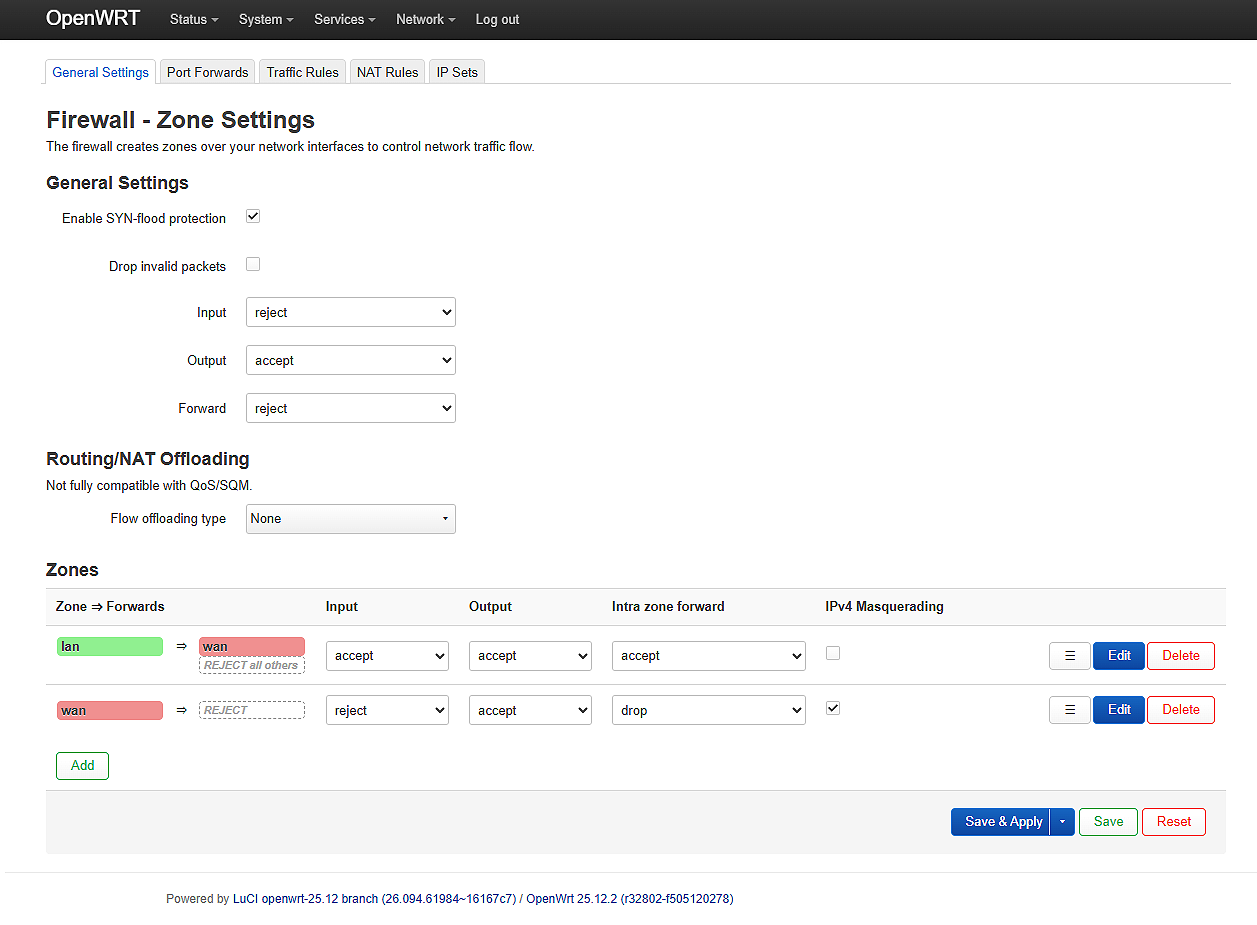The height and width of the screenshot is (925, 1257).
Task: Open wan zone Intra zone forward dropdown
Action: coord(708,710)
